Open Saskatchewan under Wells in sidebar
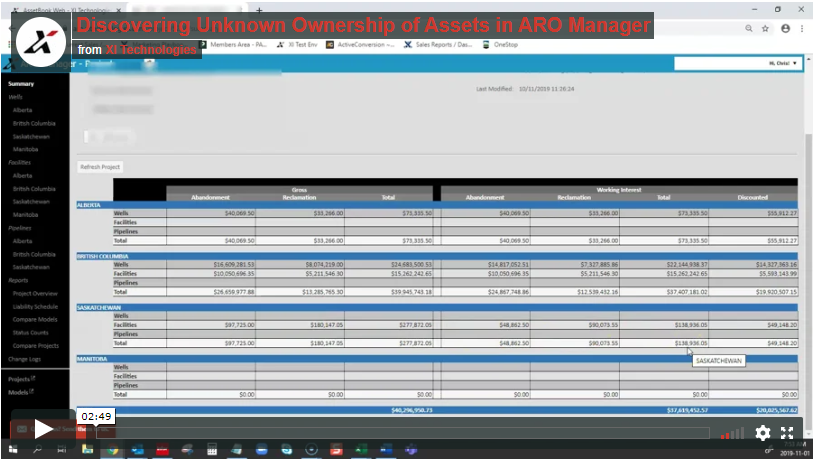Screen dimensions: 821x461 click(31, 137)
